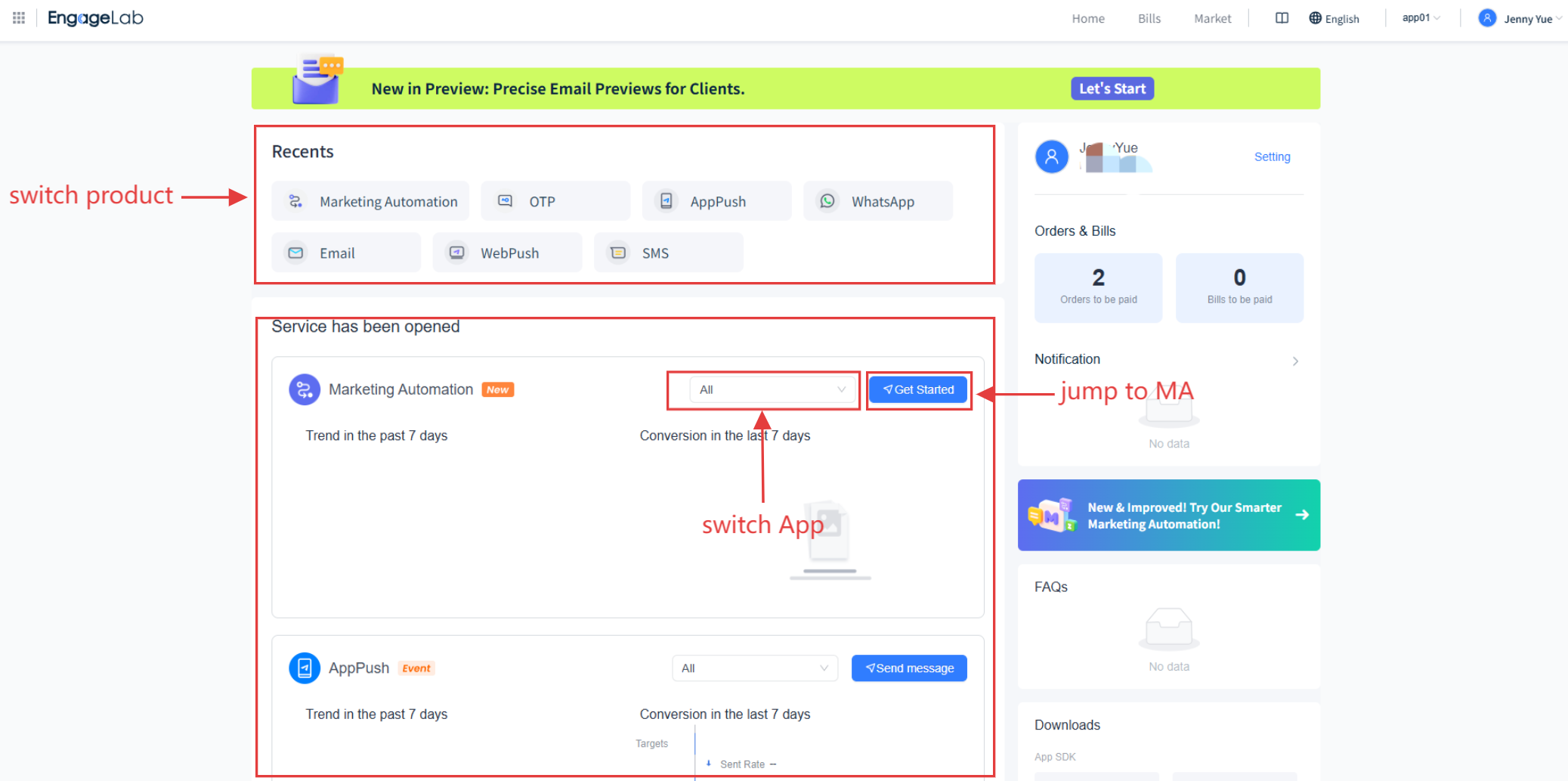Click the SMS icon in Recents
This screenshot has height=781, width=1568.
[618, 253]
